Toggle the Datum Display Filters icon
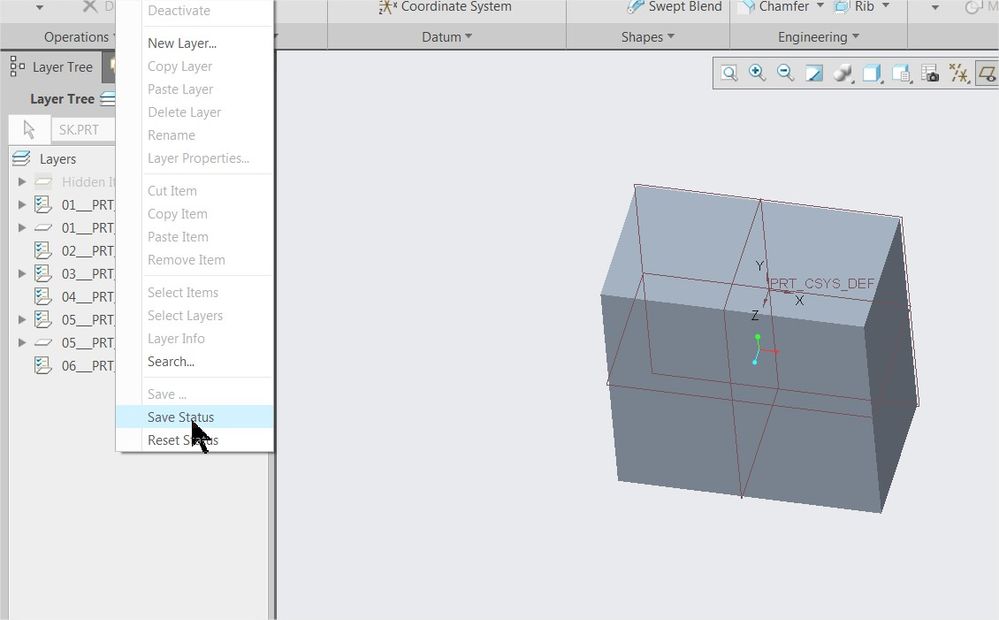This screenshot has height=620, width=999. [959, 73]
